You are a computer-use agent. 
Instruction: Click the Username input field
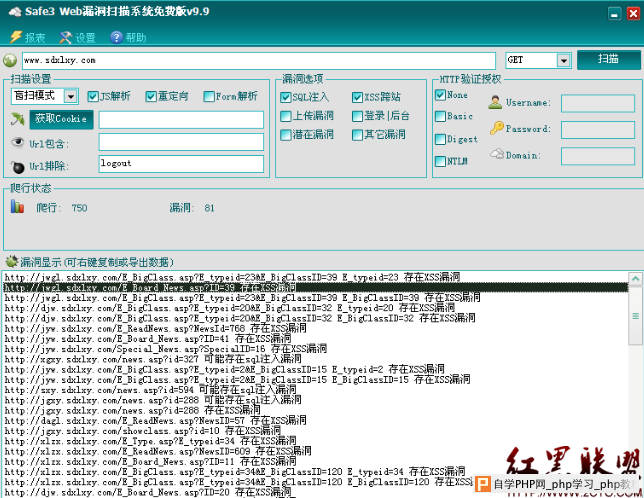click(598, 103)
